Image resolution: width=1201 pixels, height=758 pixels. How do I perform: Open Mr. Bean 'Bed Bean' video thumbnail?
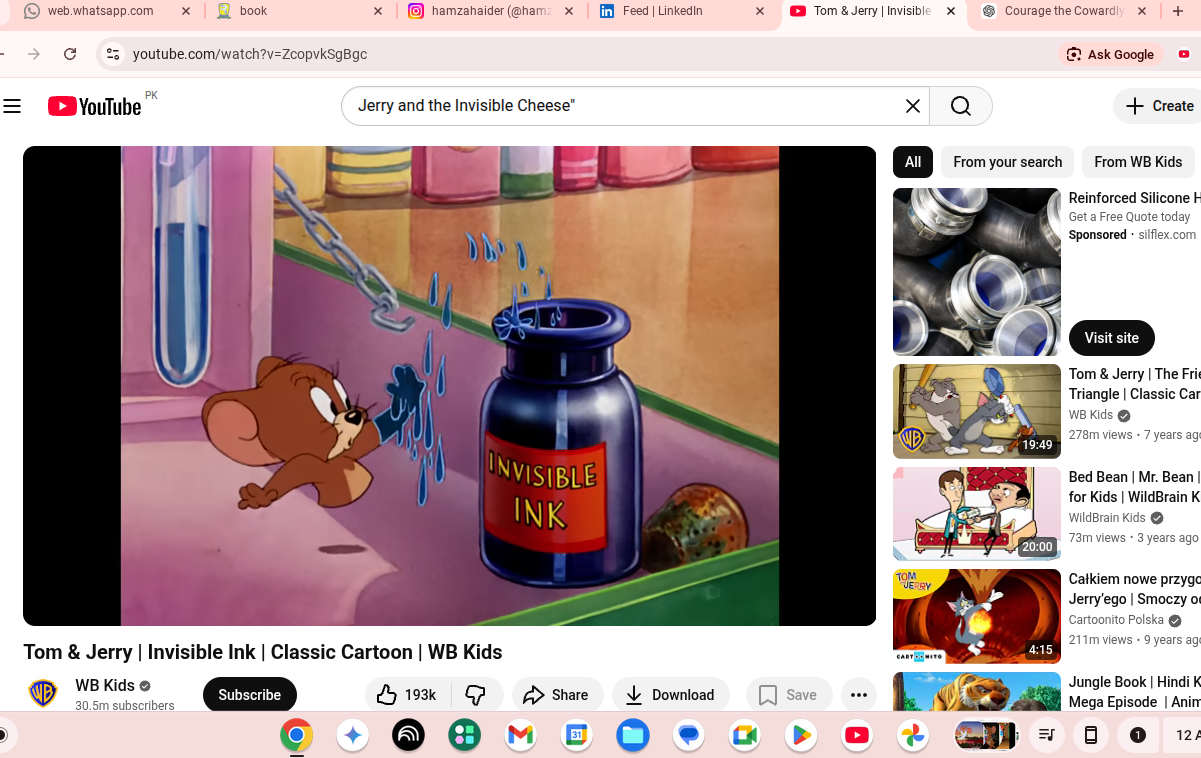pos(976,514)
